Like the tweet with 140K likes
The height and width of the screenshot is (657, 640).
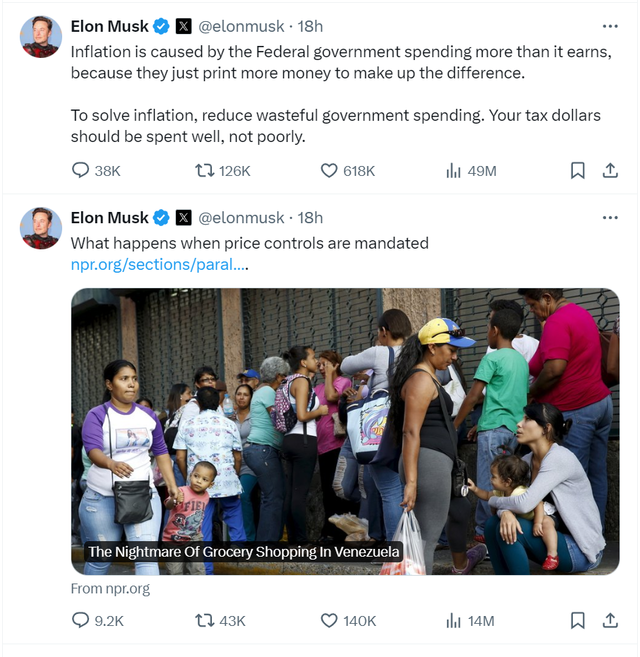tap(348, 621)
